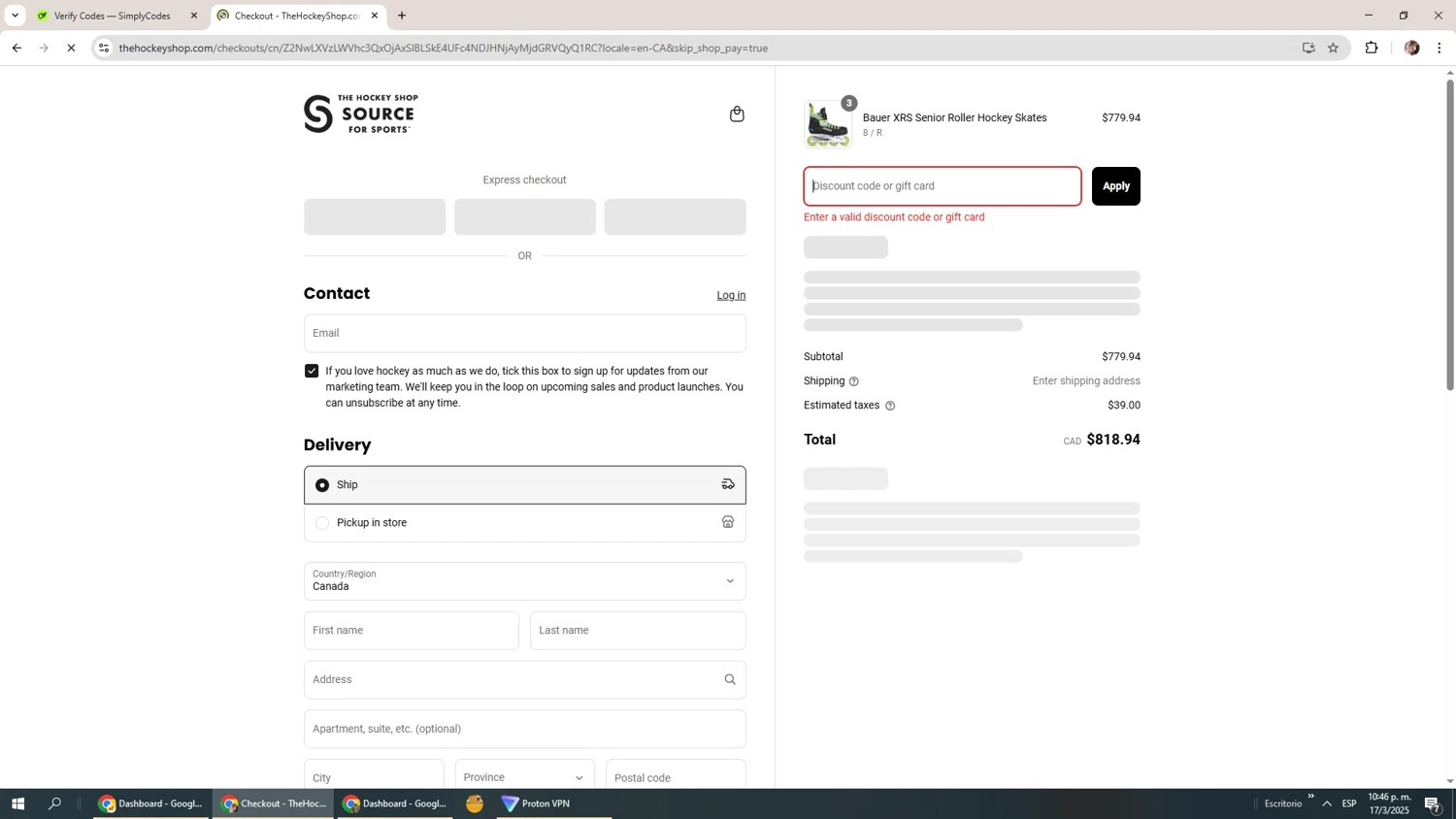
Task: Open Proton VPN from taskbar
Action: coord(554,803)
